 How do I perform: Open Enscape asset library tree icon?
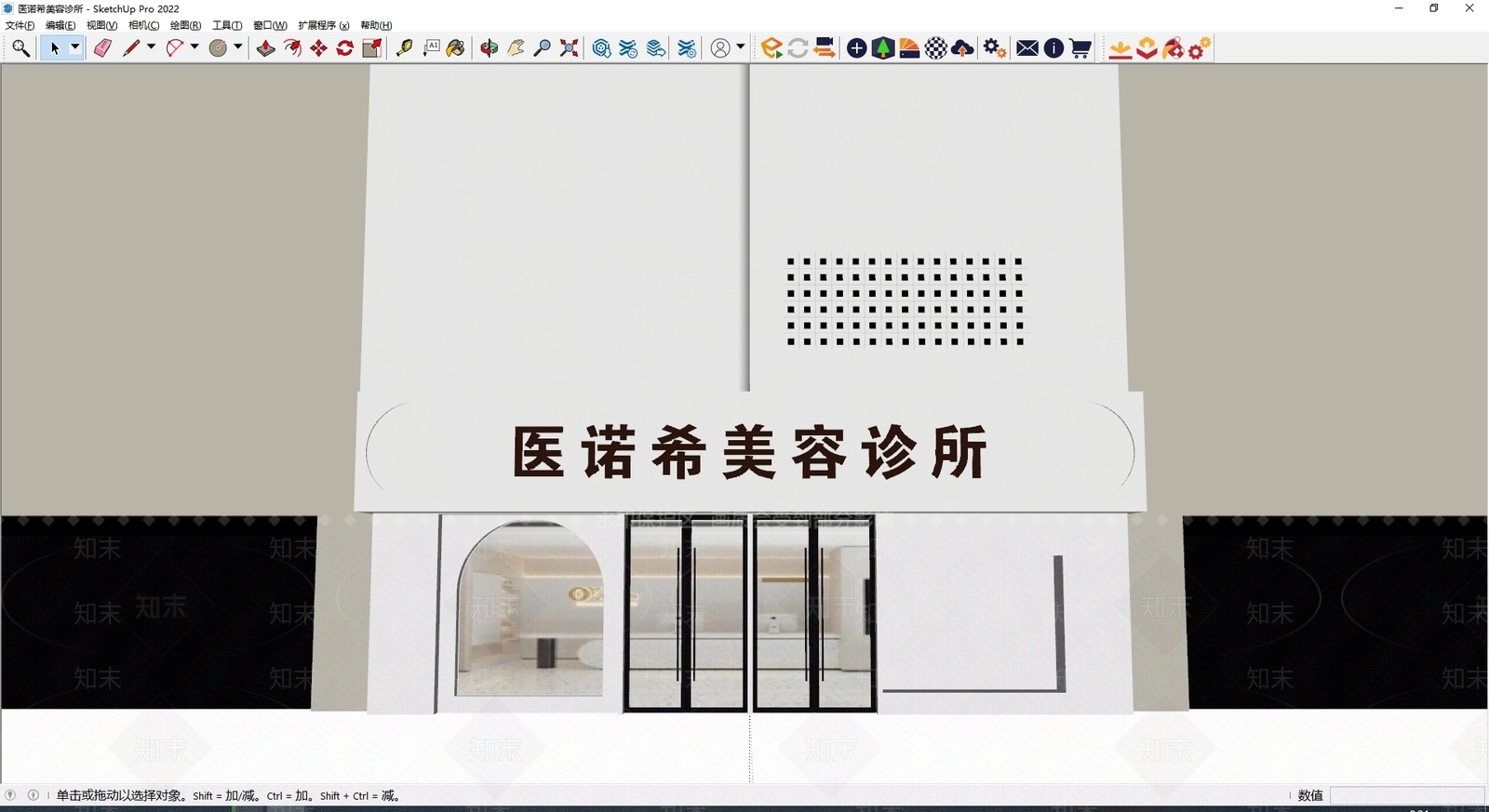[883, 48]
